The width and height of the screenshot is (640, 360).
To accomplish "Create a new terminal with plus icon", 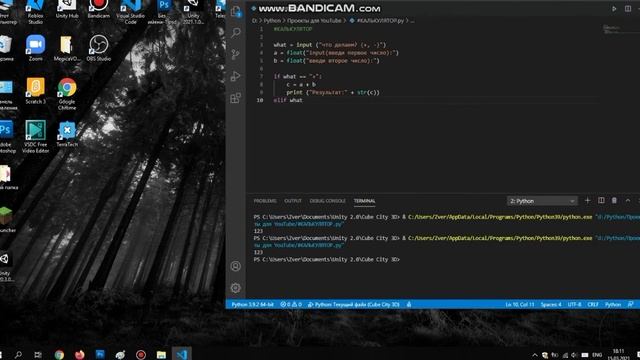I will coord(587,200).
